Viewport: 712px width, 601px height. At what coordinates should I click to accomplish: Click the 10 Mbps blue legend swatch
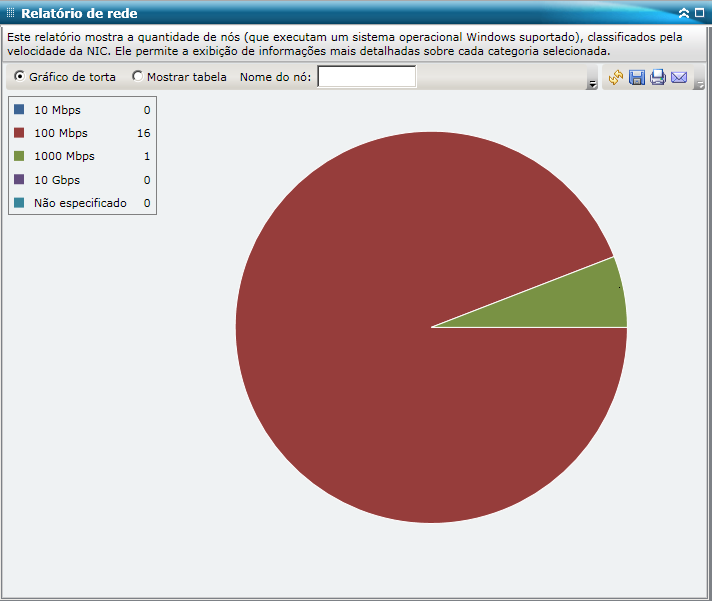pos(19,109)
